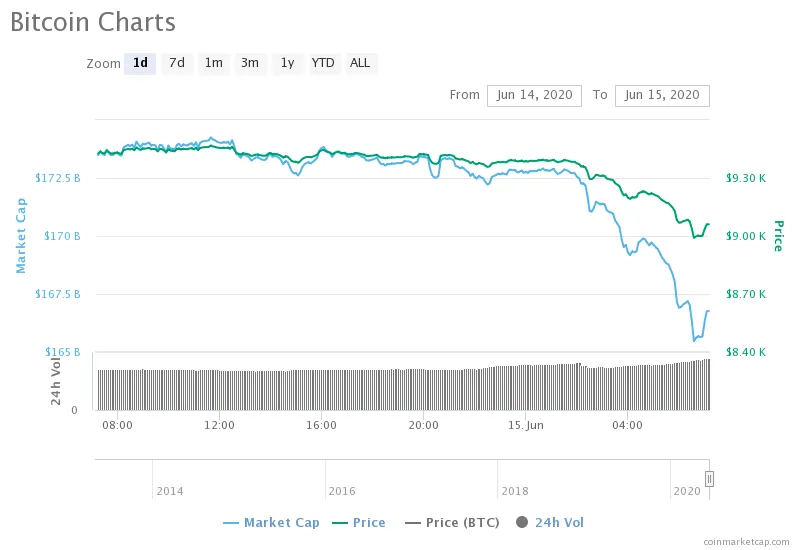The height and width of the screenshot is (550, 800).
Task: Show ALL time range
Action: (x=360, y=63)
